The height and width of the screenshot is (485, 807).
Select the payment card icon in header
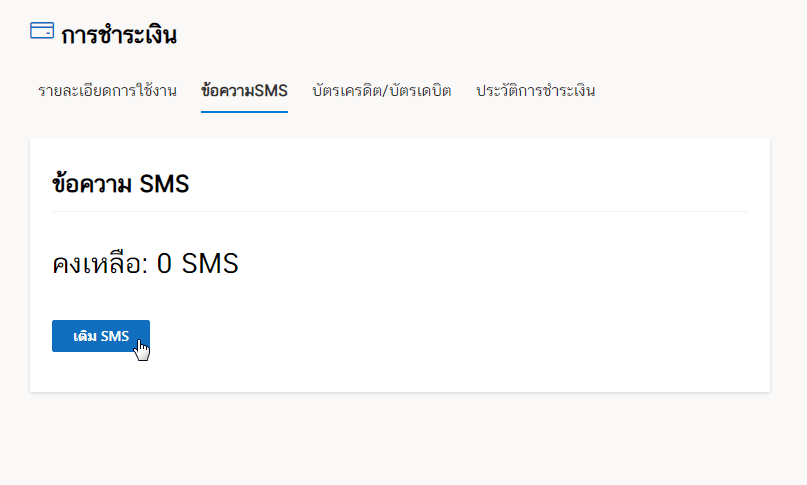[x=42, y=30]
